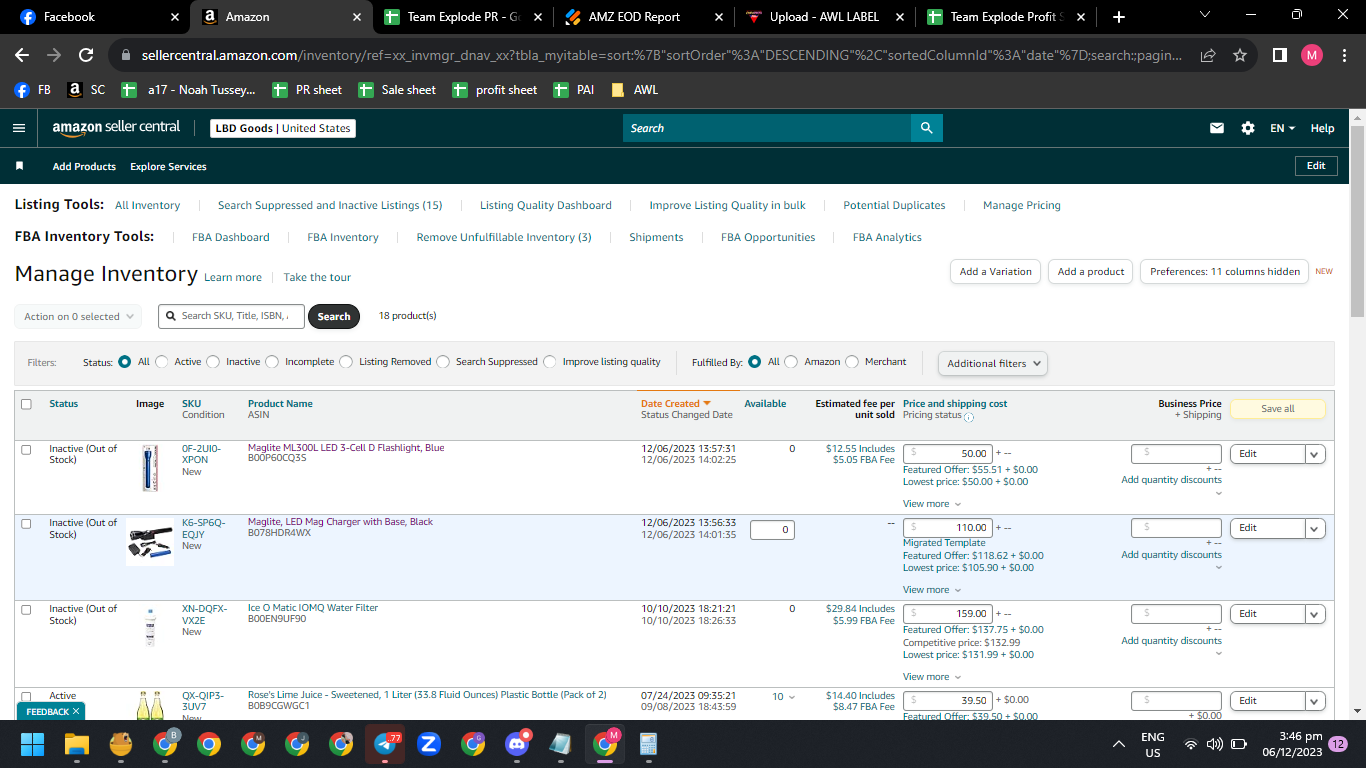Open Edit dropdown arrow for Mag Charger
1366x768 pixels.
[1315, 528]
